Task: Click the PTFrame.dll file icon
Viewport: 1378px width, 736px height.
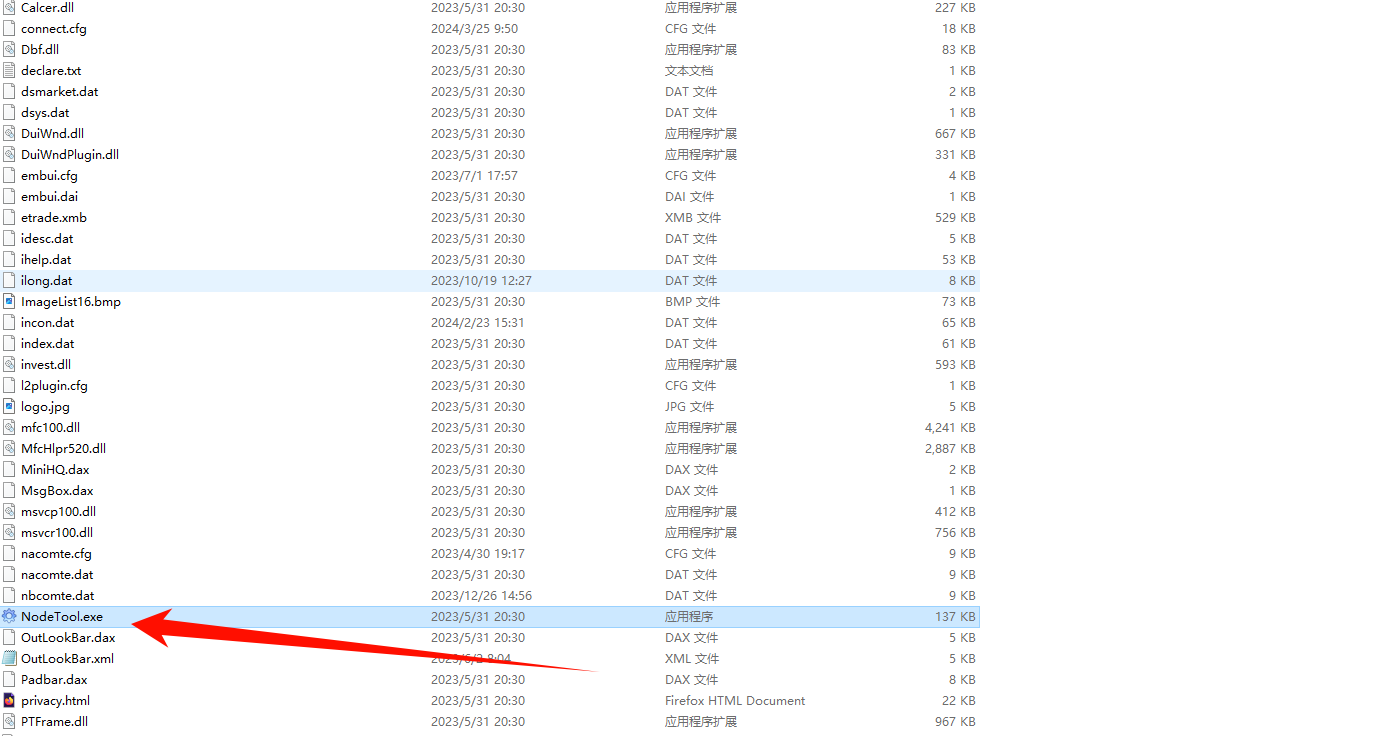Action: pos(9,722)
